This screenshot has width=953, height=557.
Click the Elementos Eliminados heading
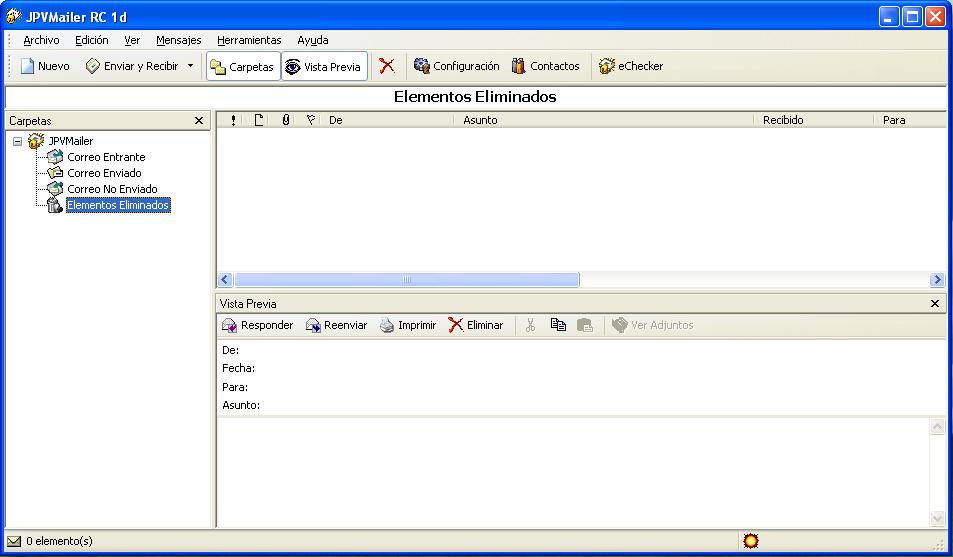point(475,97)
